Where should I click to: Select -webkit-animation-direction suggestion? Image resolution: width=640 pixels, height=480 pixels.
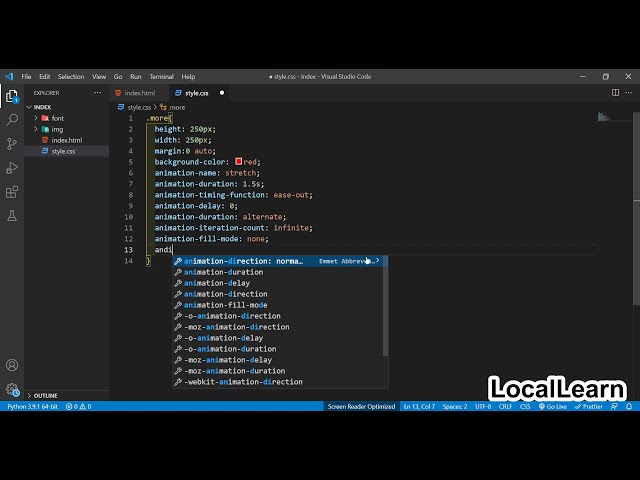pos(278,382)
